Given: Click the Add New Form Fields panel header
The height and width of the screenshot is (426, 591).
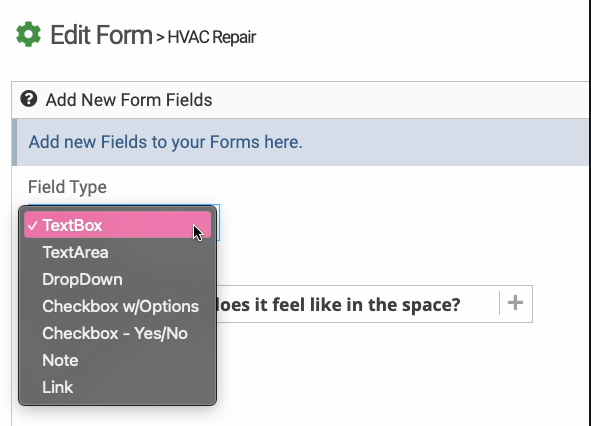Looking at the screenshot, I should pos(300,100).
